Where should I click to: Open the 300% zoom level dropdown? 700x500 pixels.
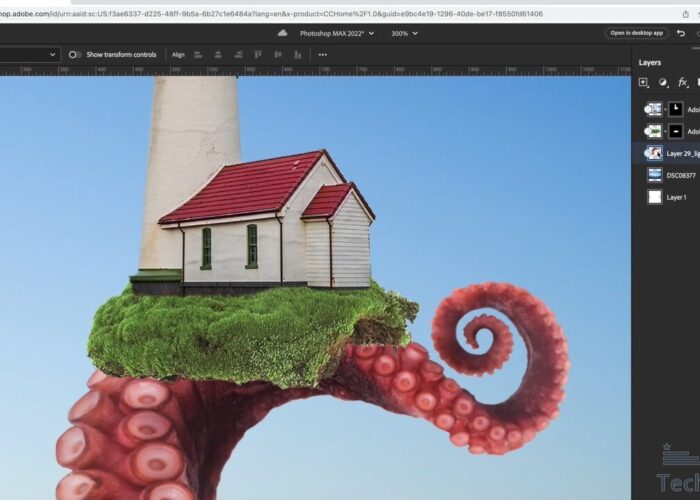[x=404, y=33]
